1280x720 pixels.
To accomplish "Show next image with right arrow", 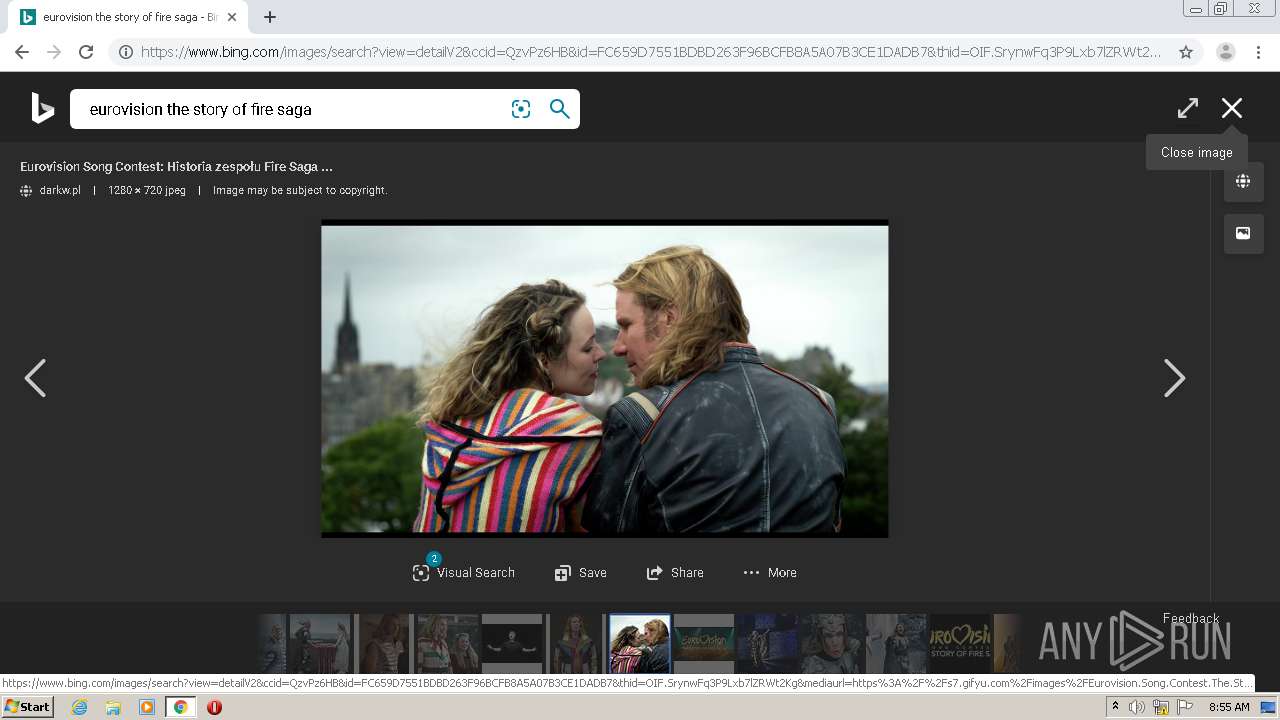I will (x=1174, y=378).
